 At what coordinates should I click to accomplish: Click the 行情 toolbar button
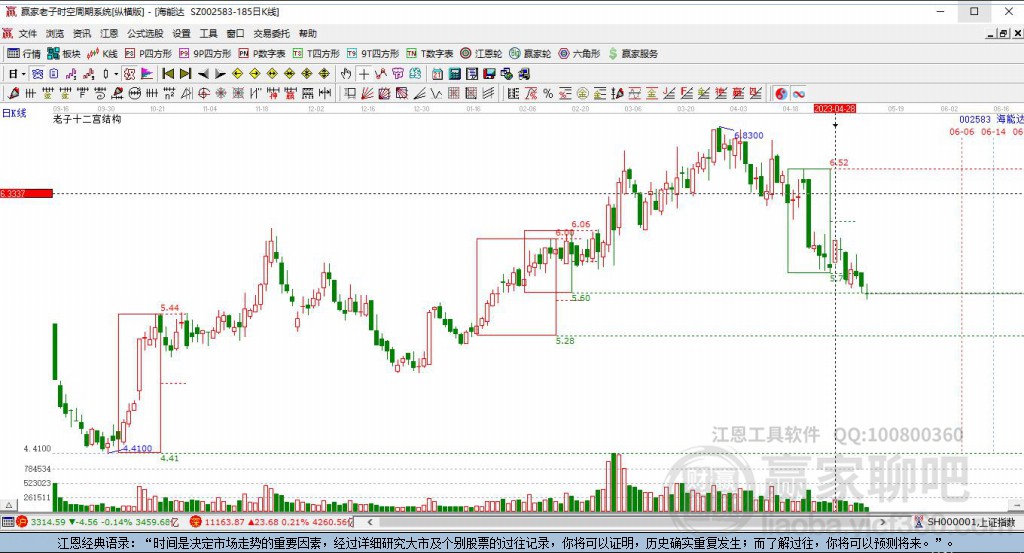click(24, 54)
